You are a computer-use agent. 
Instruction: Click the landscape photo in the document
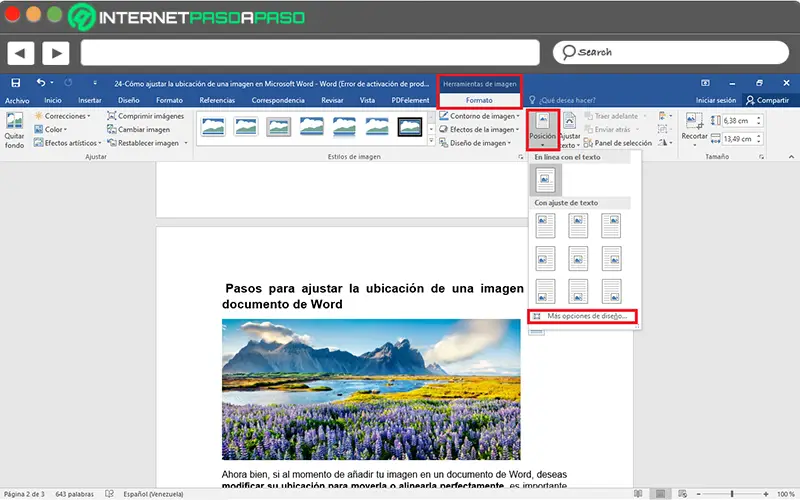(x=371, y=389)
